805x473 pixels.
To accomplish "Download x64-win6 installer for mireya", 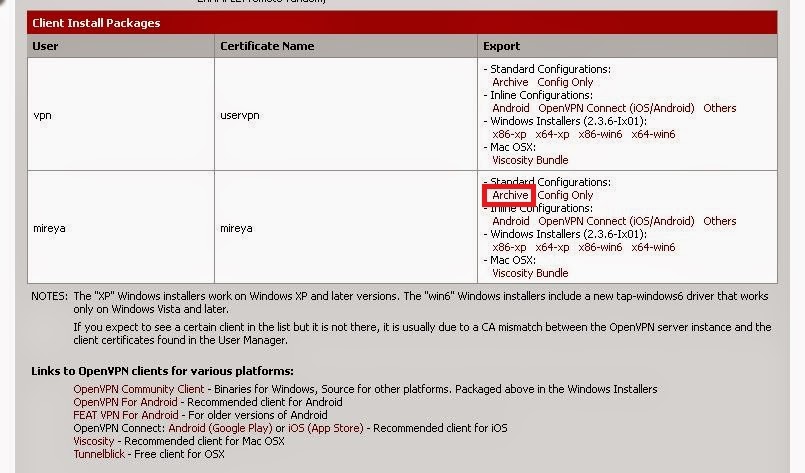I will (653, 248).
